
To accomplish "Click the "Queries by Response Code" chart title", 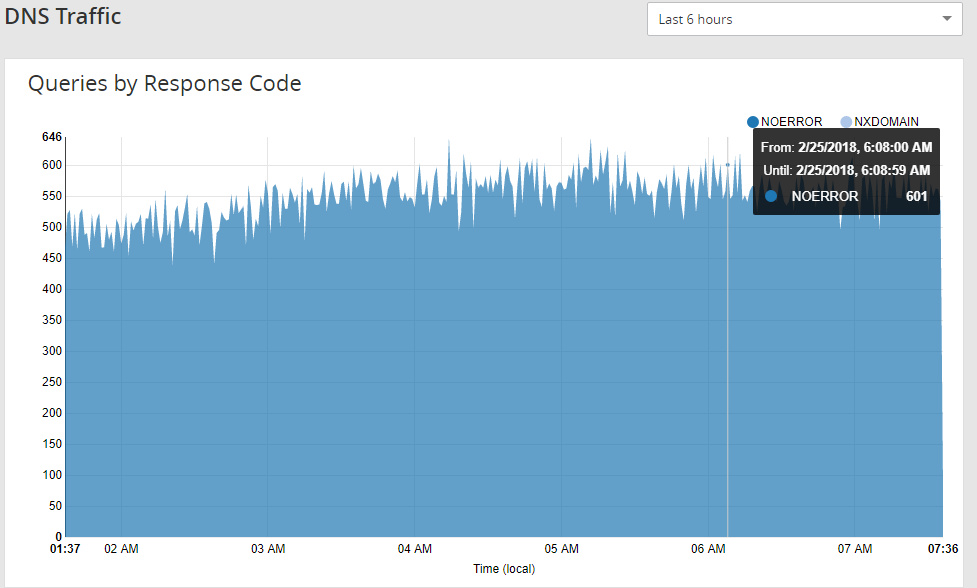I will 164,84.
